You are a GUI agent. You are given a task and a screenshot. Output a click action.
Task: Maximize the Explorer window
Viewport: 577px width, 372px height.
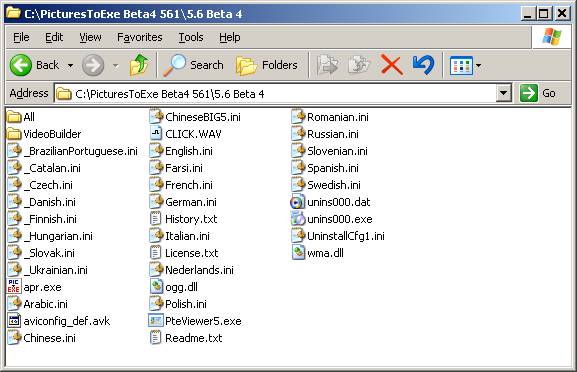point(544,14)
